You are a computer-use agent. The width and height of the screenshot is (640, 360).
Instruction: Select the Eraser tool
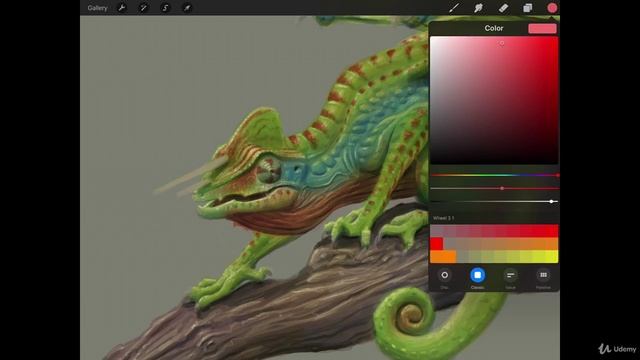pos(503,8)
